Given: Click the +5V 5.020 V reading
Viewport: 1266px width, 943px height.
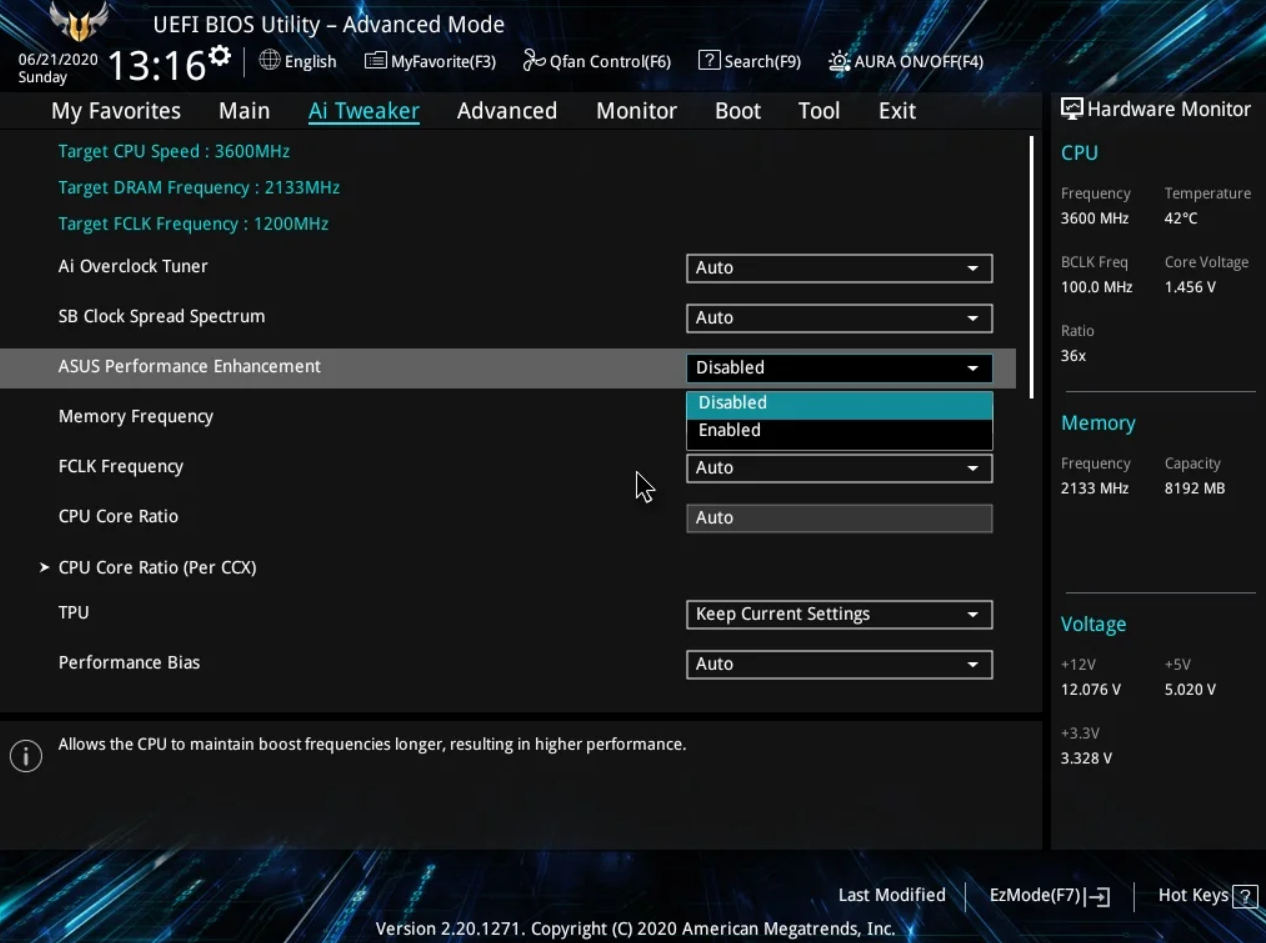Looking at the screenshot, I should tap(1190, 690).
